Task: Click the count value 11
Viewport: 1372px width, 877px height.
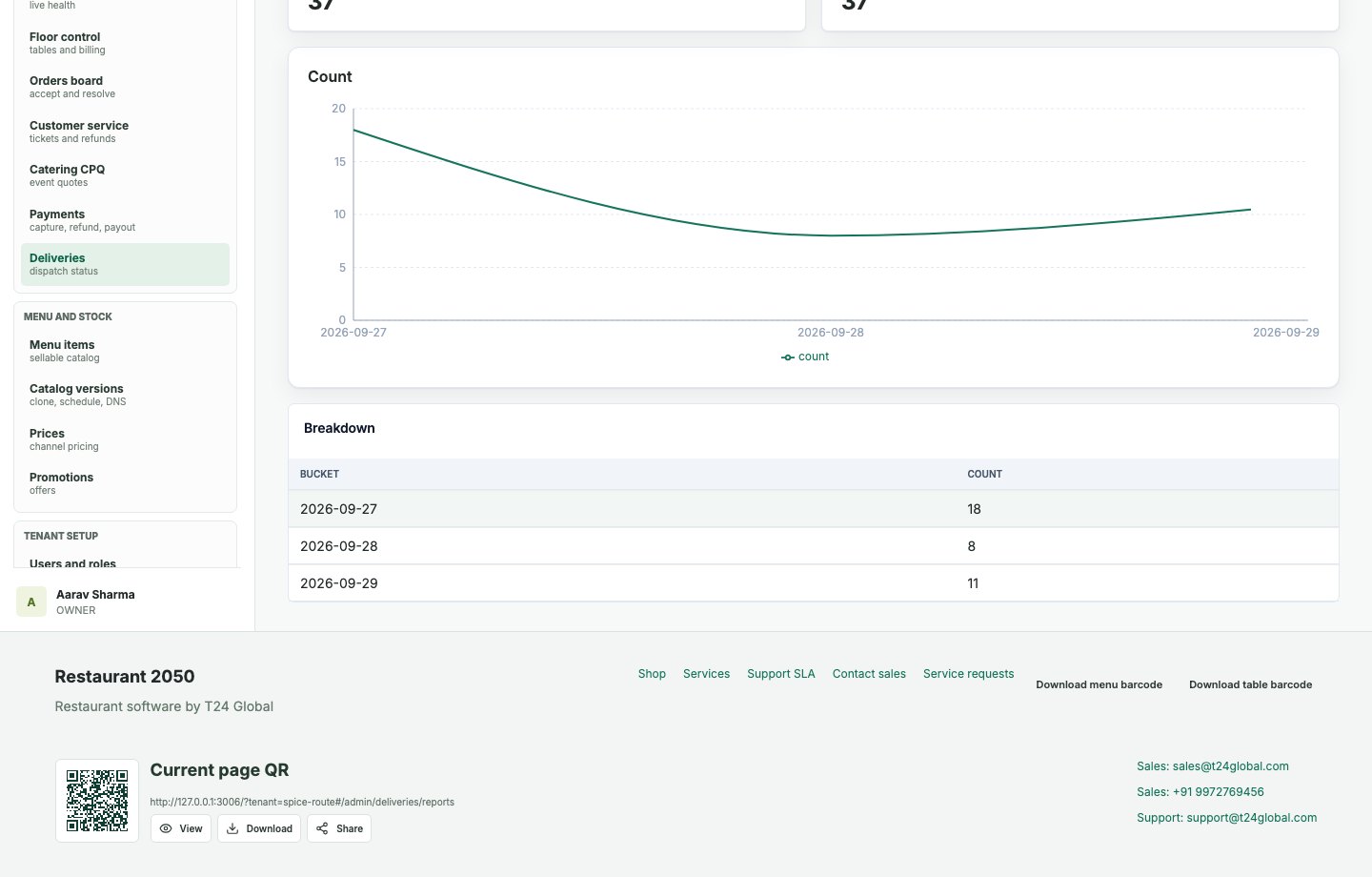Action: click(973, 583)
